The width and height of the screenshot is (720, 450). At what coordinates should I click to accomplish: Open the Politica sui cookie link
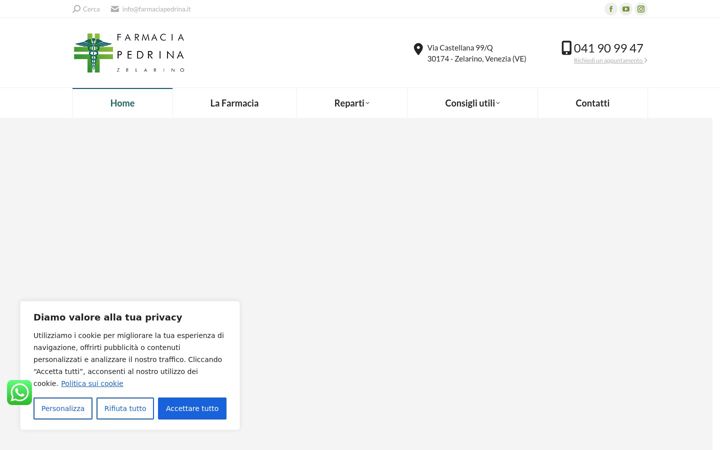pos(92,383)
